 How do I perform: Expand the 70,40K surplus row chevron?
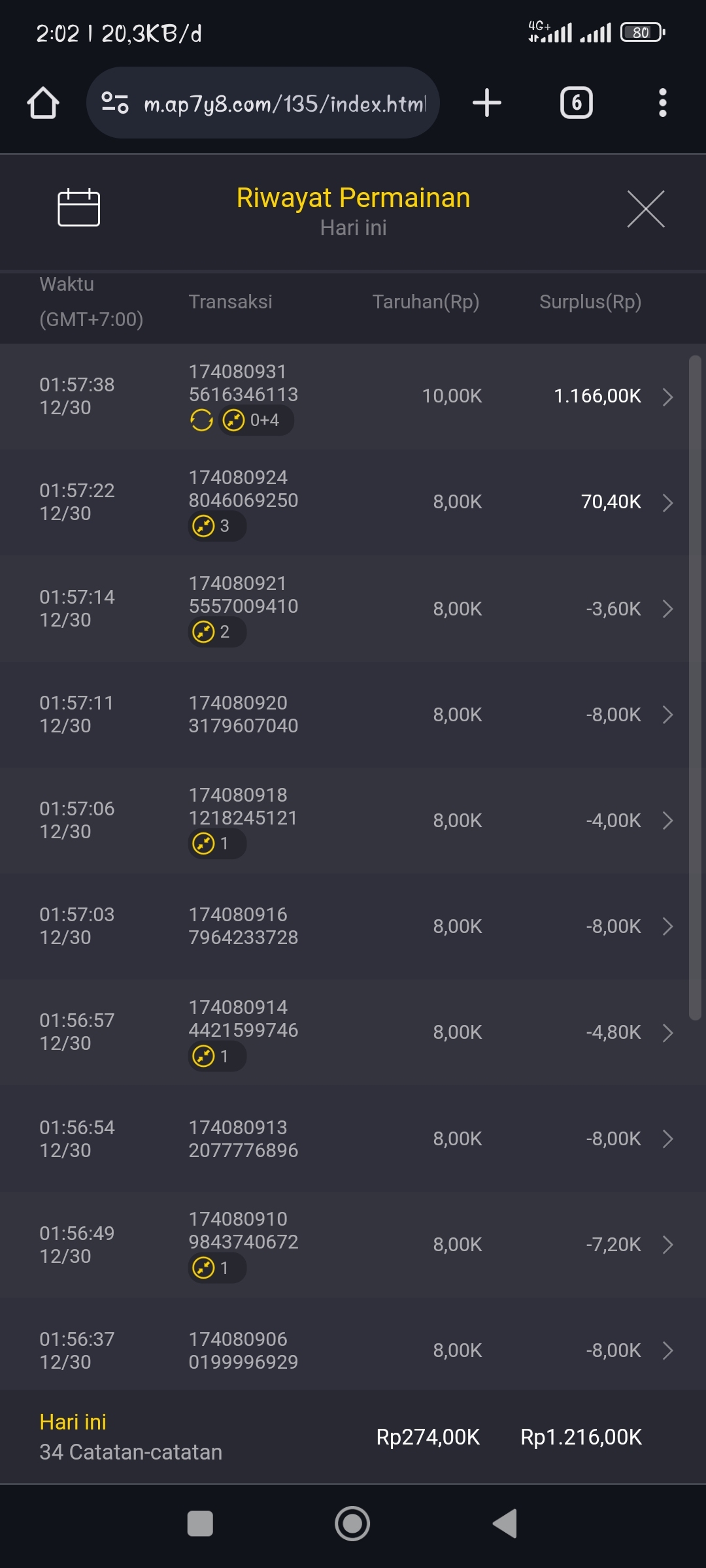click(667, 502)
